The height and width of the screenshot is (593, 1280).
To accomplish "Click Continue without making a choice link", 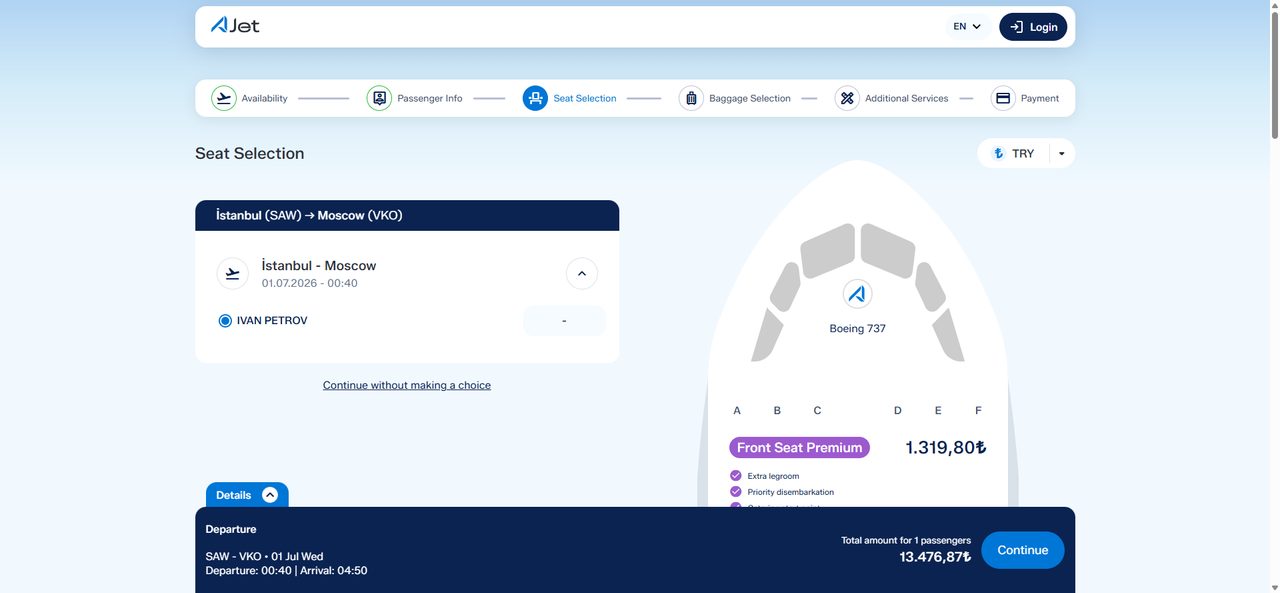I will 407,385.
